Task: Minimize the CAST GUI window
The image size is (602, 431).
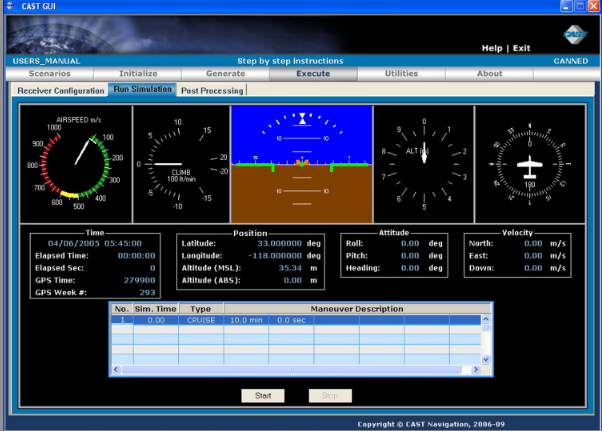Action: tap(567, 6)
